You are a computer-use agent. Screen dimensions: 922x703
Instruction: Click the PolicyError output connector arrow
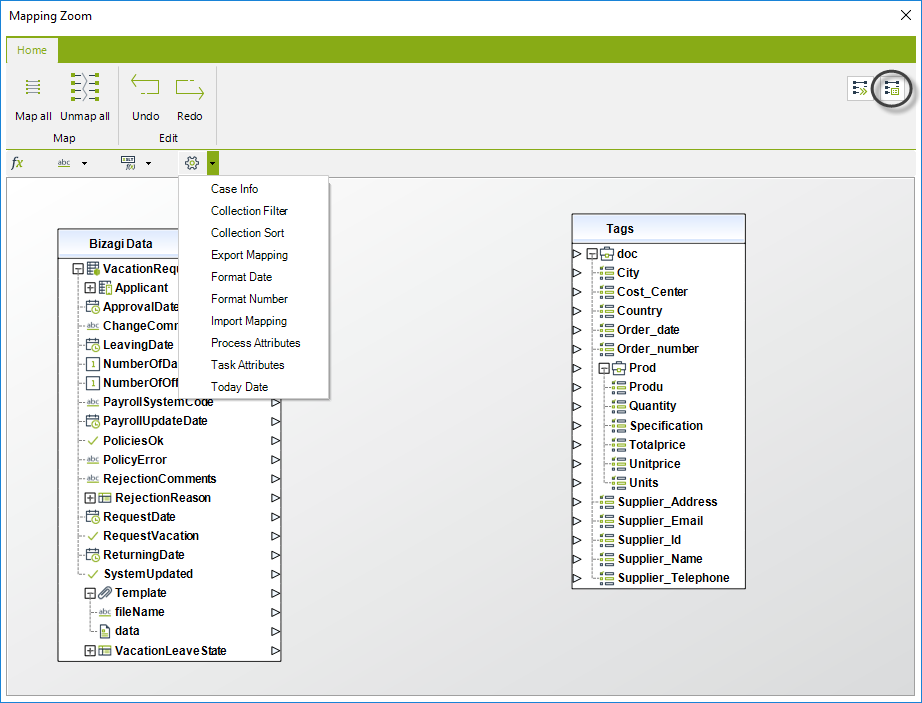[275, 460]
